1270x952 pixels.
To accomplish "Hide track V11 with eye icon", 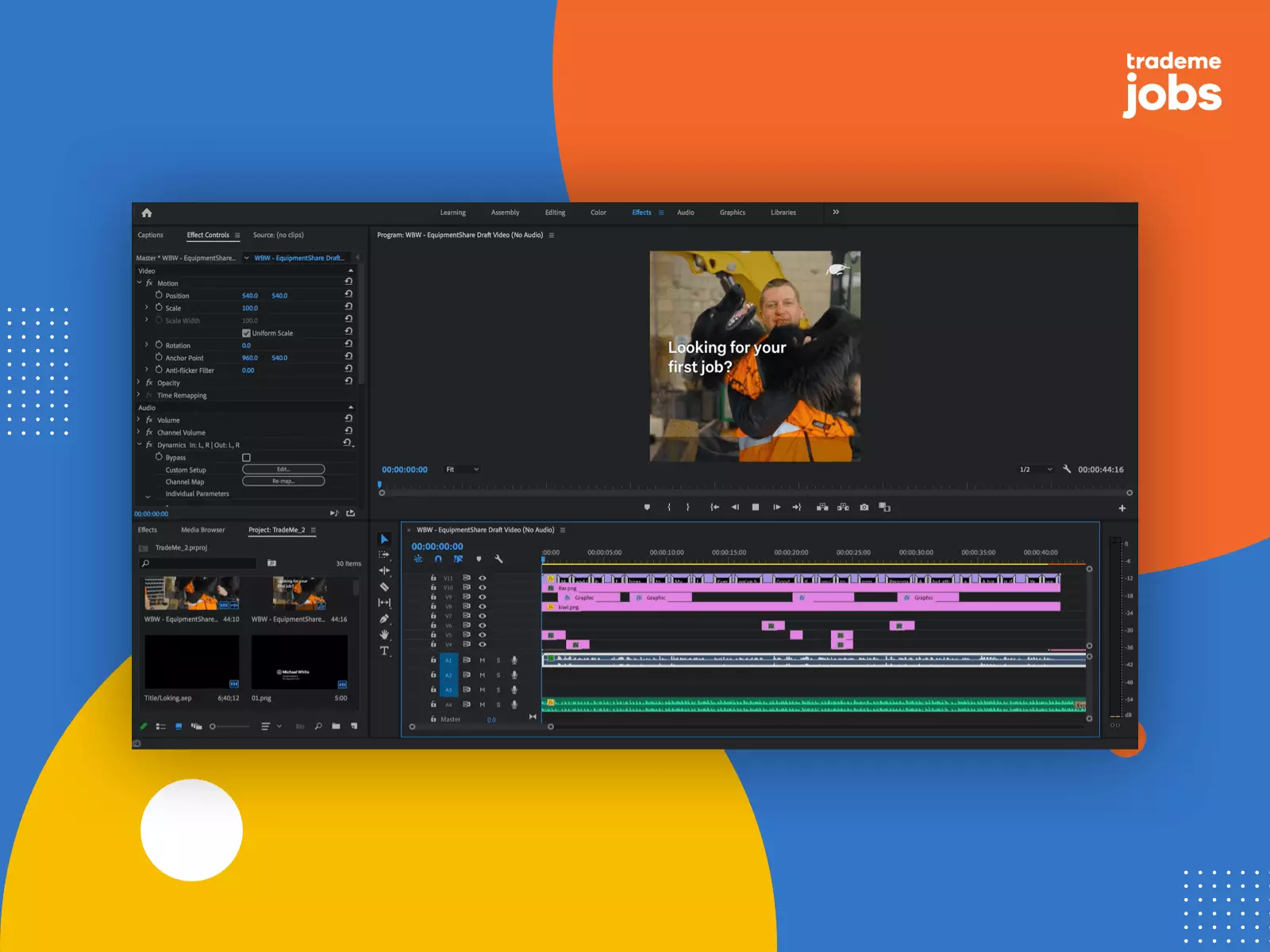I will click(482, 578).
